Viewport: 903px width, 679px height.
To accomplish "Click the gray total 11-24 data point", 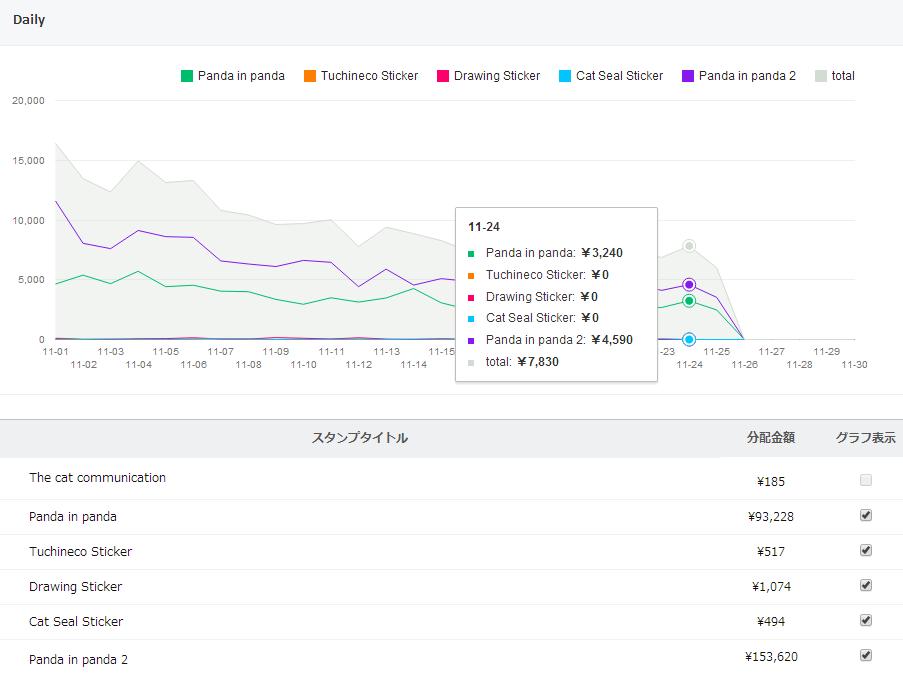I will click(689, 246).
